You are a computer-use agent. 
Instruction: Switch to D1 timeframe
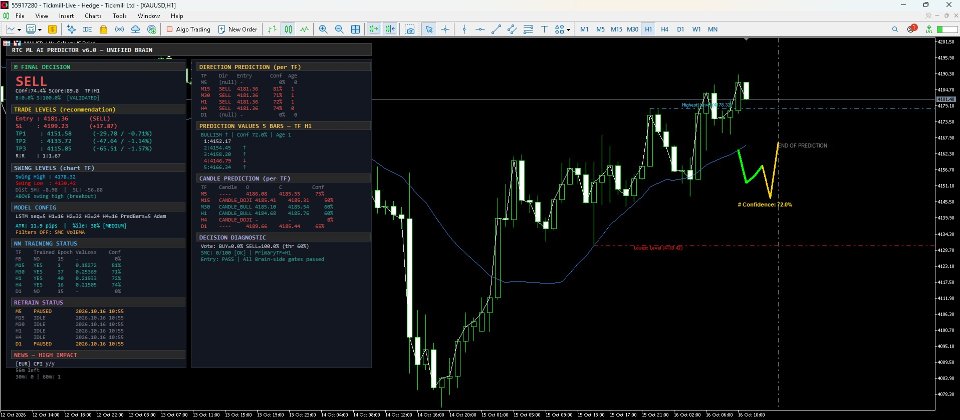click(680, 29)
